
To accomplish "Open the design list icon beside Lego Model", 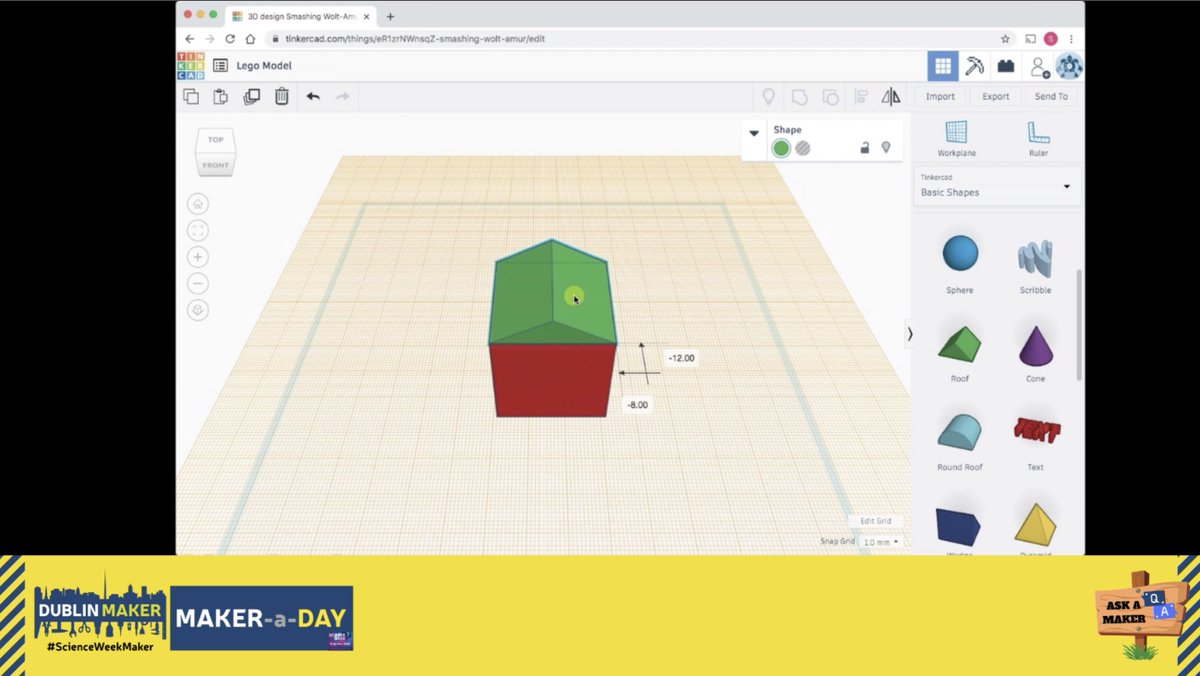I will (220, 66).
